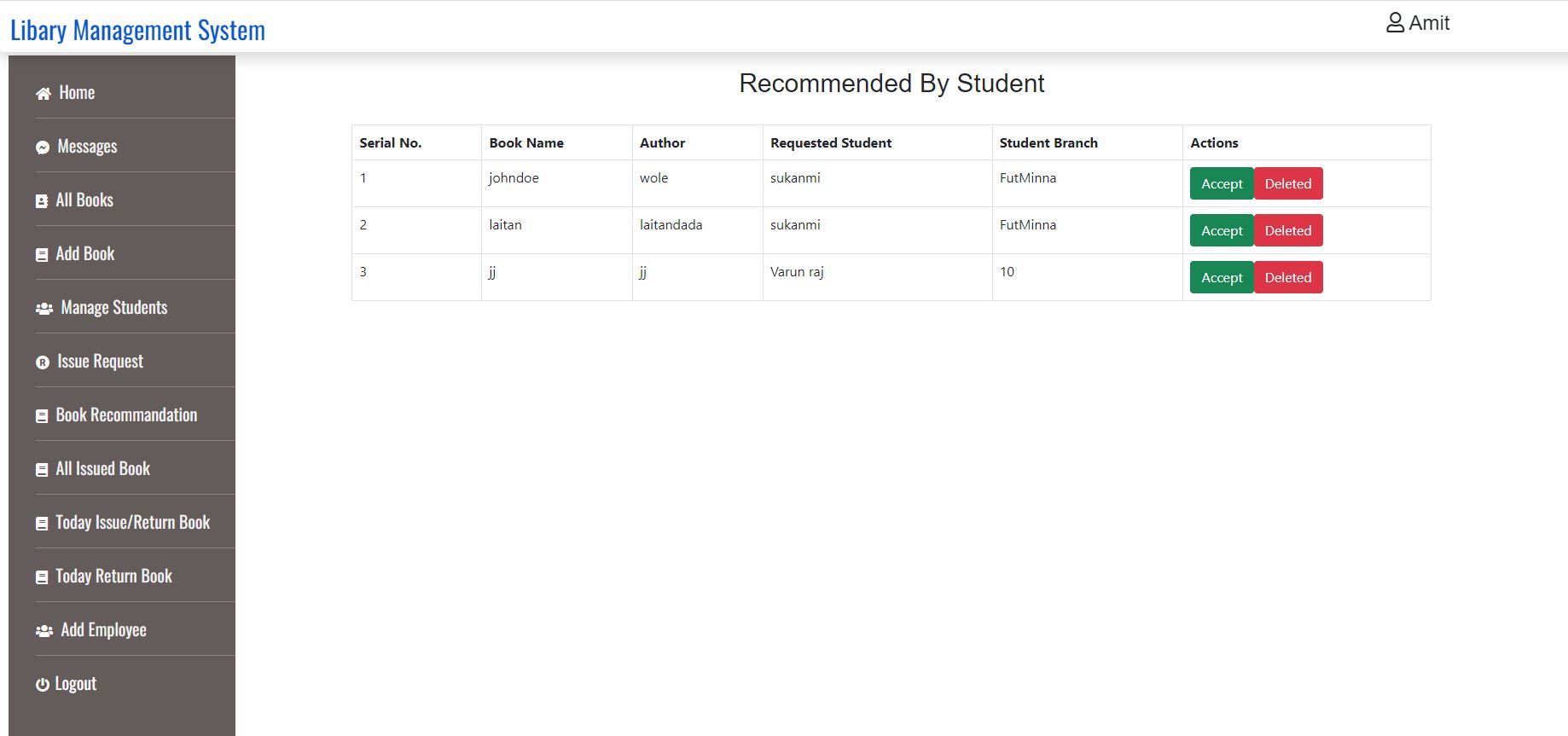Click the Logout power icon
1568x736 pixels.
click(x=41, y=684)
